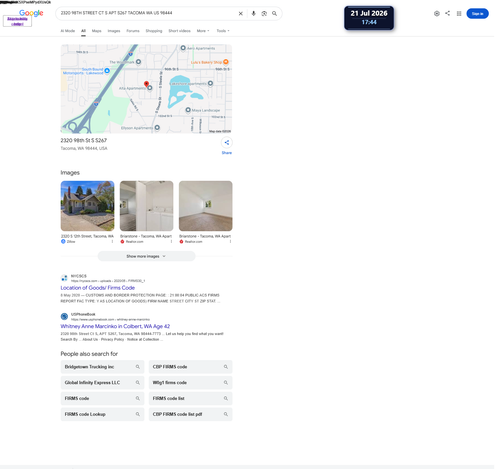Search for Global Infinity Express LLC
Screen dimensions: 500x469
(x=102, y=382)
